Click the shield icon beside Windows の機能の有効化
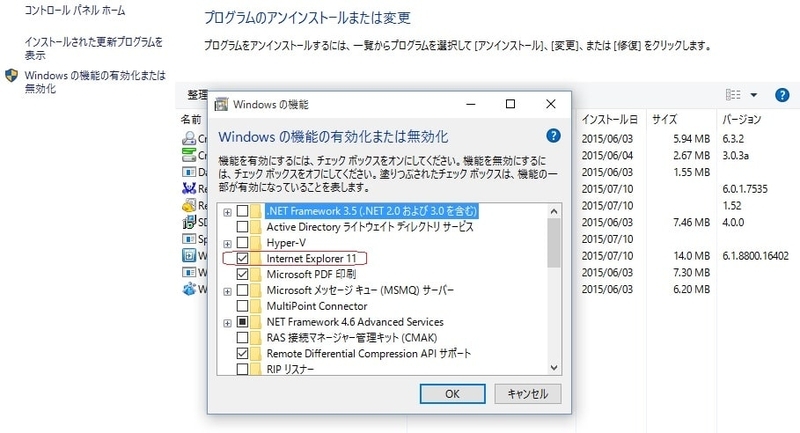 tap(11, 76)
